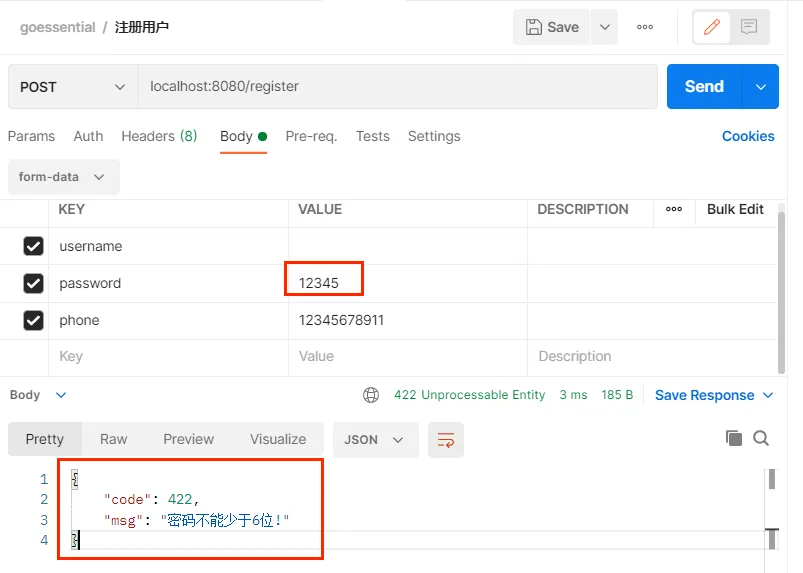
Task: Click the 422 Unprocessable Entity status
Action: 469,395
